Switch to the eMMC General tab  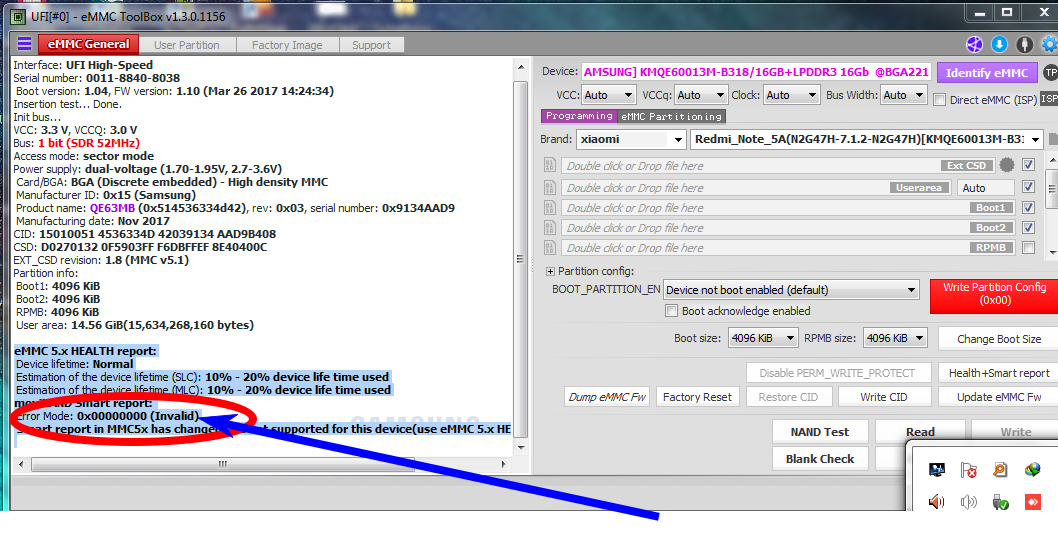[x=88, y=45]
